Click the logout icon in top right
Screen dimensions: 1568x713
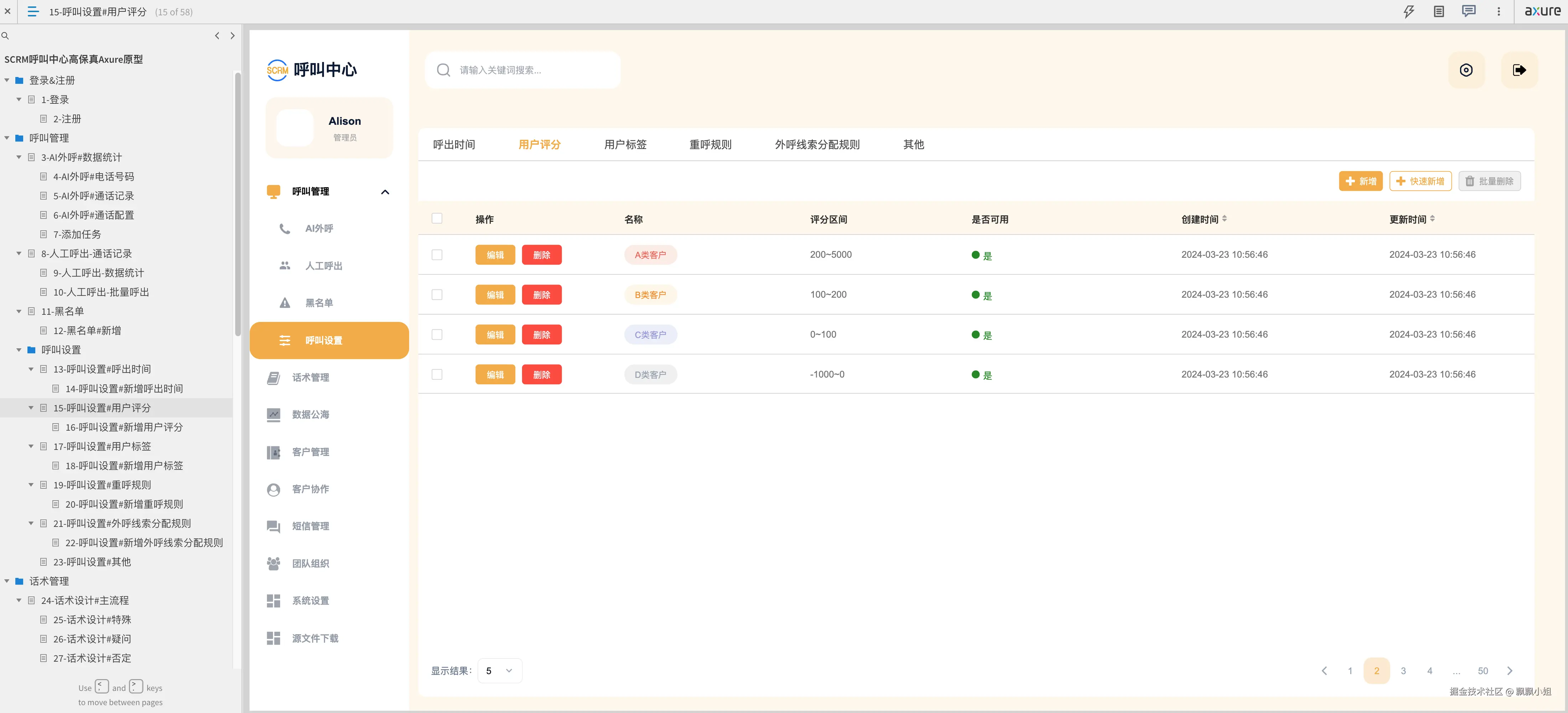(1519, 70)
